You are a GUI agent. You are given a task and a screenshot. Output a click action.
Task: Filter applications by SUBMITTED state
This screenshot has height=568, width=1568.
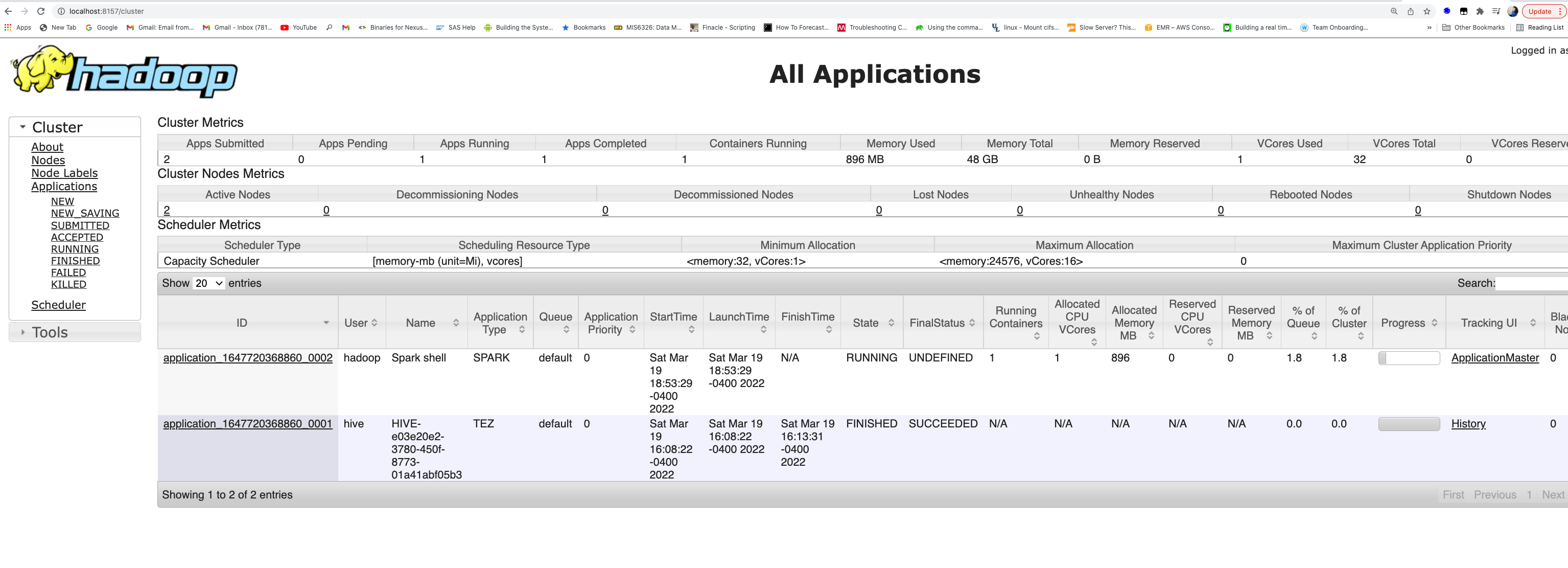[x=80, y=225]
